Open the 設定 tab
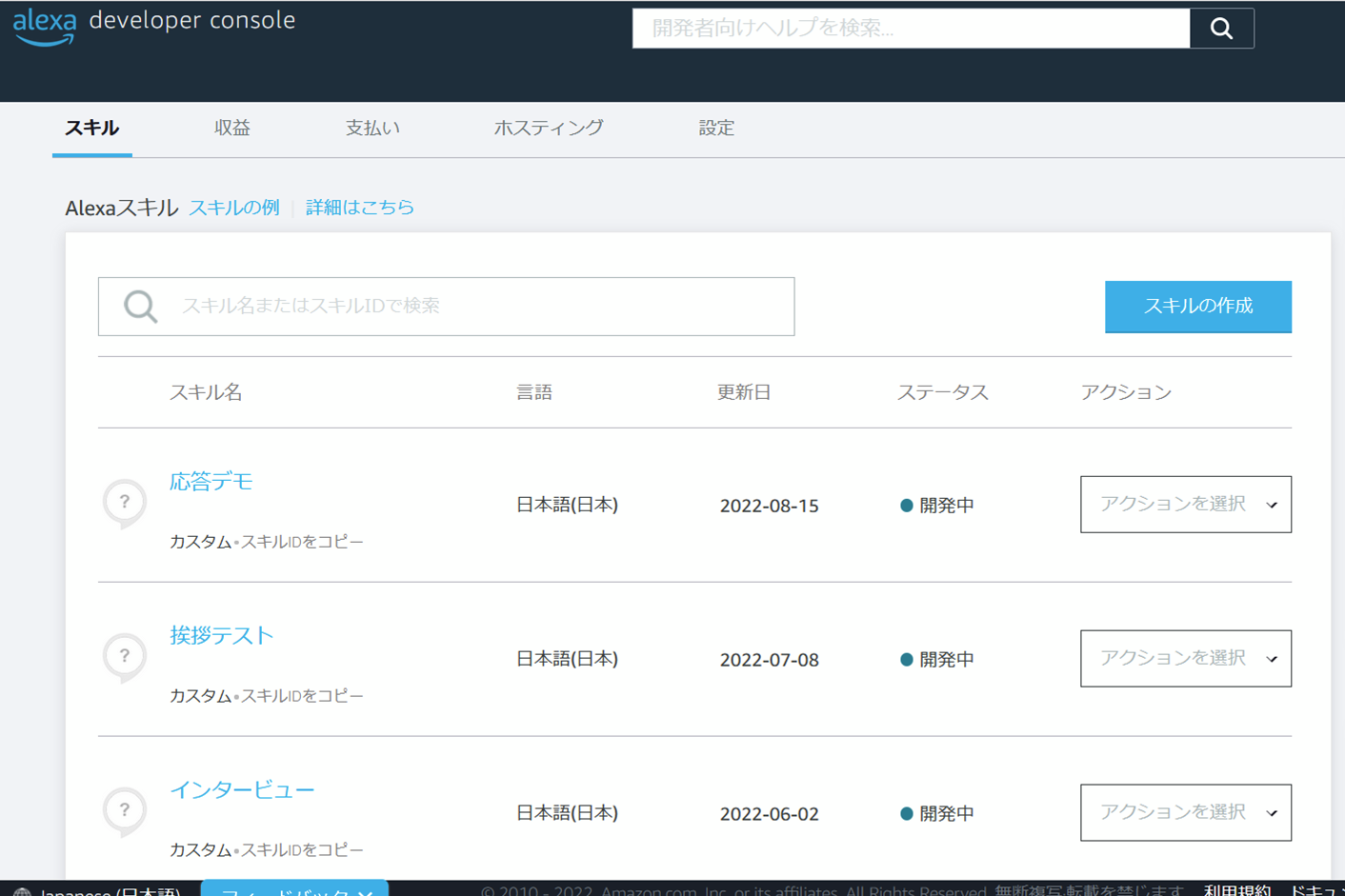 tap(716, 128)
